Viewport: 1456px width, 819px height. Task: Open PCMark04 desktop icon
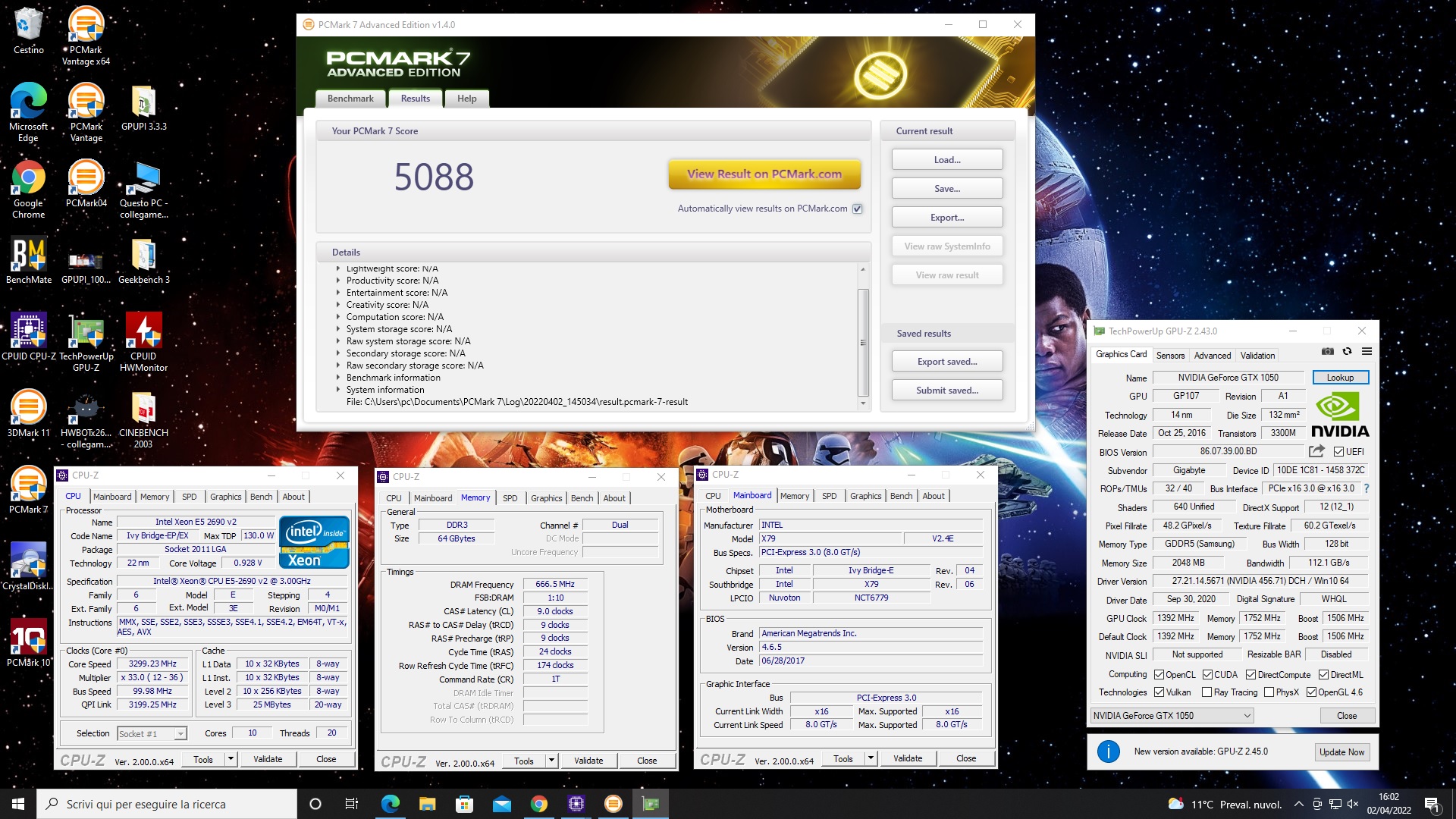click(86, 184)
